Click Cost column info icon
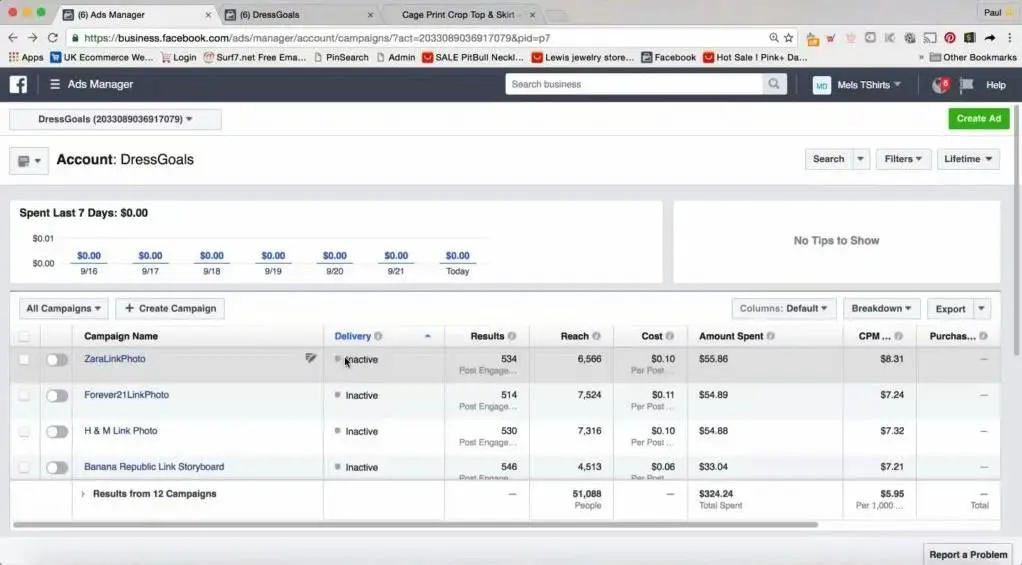1022x565 pixels. coord(669,336)
